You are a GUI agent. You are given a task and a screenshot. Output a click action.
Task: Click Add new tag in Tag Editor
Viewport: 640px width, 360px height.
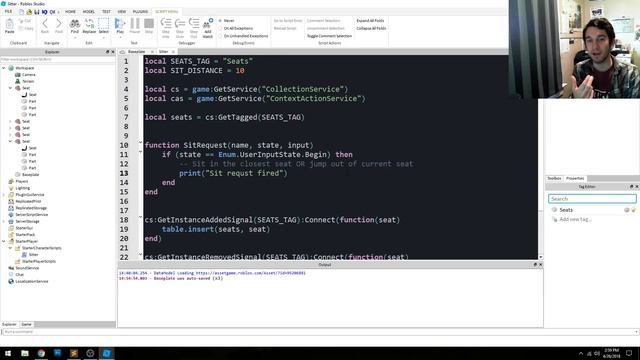(x=575, y=219)
